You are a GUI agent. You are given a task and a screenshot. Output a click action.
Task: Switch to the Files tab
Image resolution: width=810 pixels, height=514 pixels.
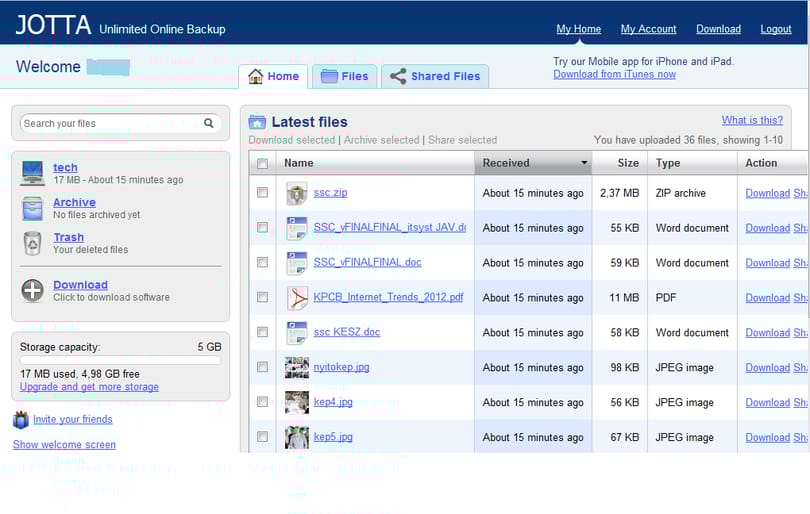[x=345, y=76]
